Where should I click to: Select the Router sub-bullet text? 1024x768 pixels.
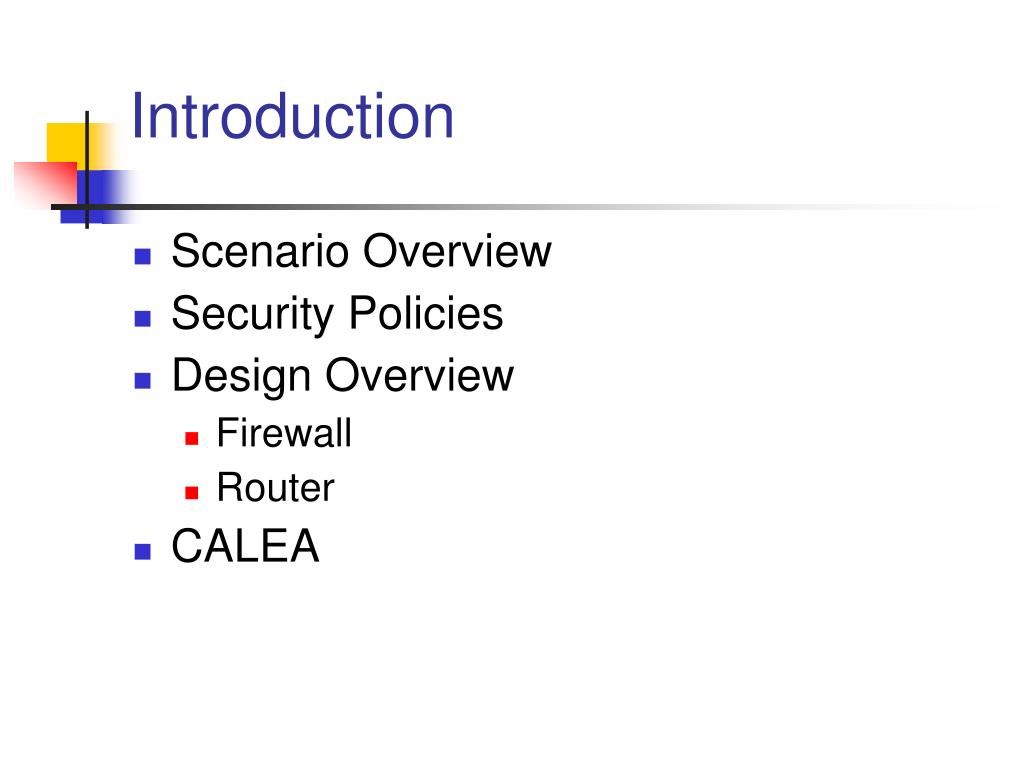point(275,488)
